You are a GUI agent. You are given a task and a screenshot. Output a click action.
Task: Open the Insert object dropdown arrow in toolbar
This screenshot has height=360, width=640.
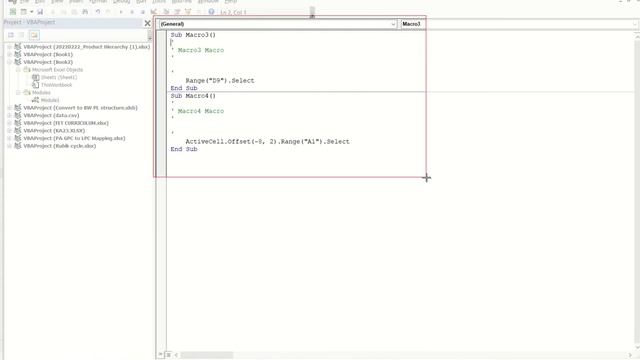pyautogui.click(x=31, y=12)
